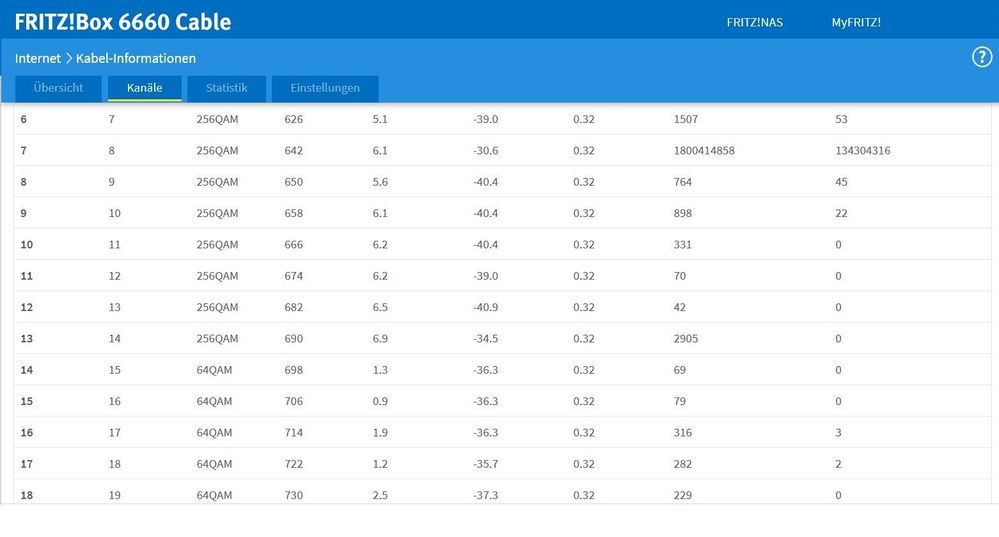
Task: Click frequency 626 in channel row 6
Action: (294, 119)
